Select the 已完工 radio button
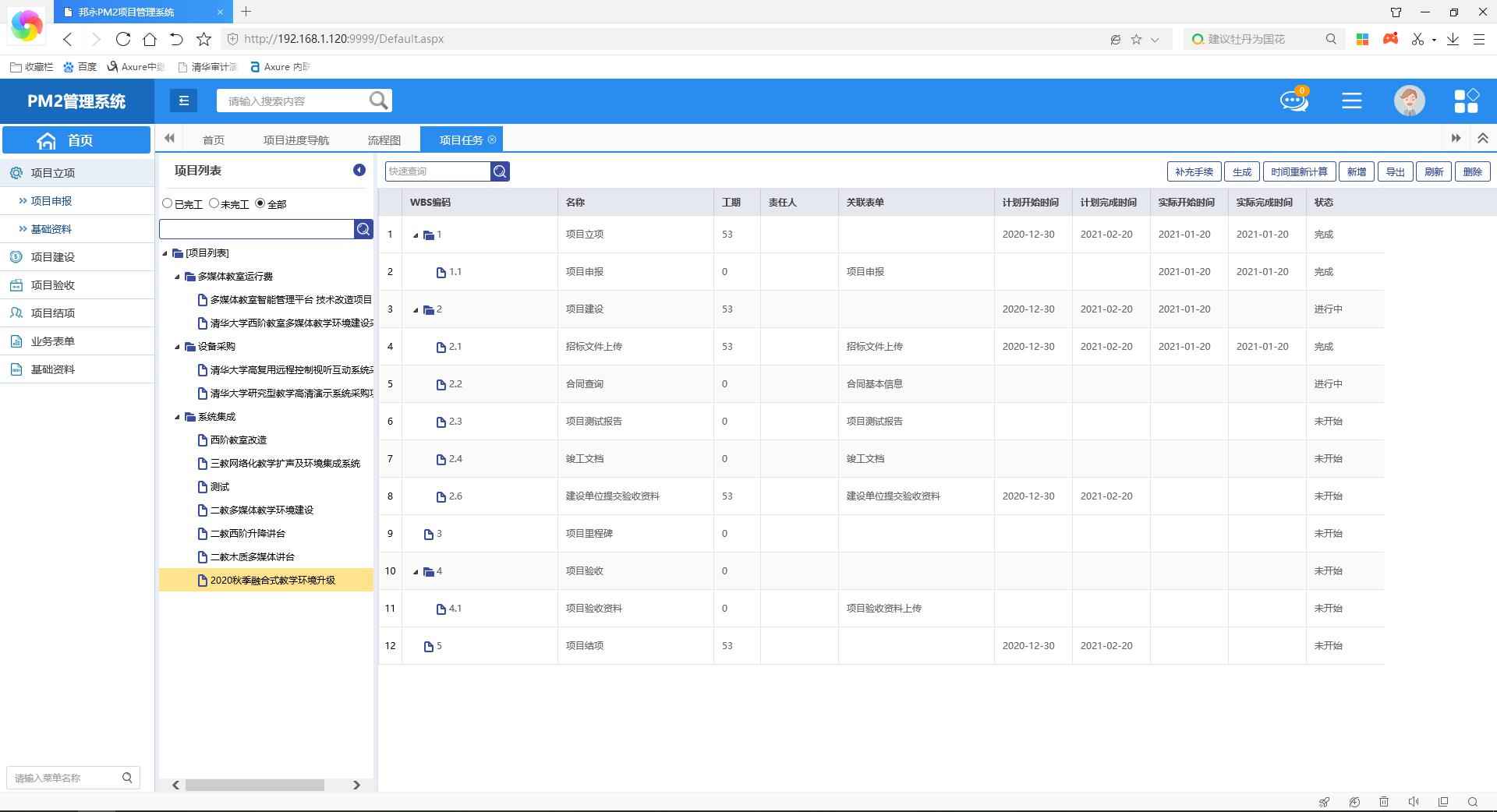The width and height of the screenshot is (1497, 812). tap(167, 203)
